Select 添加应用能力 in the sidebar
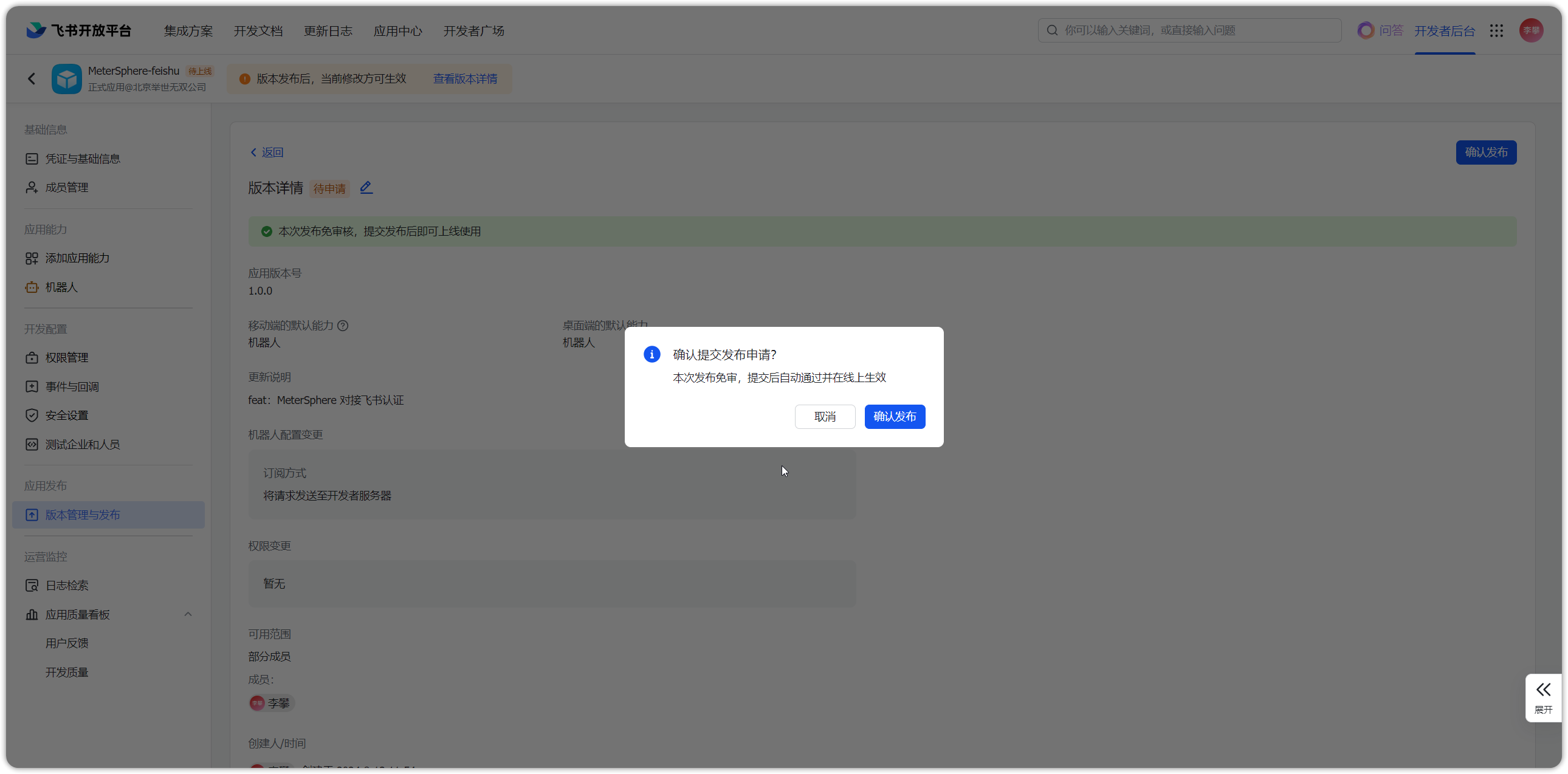Image resolution: width=1568 pixels, height=774 pixels. [108, 258]
